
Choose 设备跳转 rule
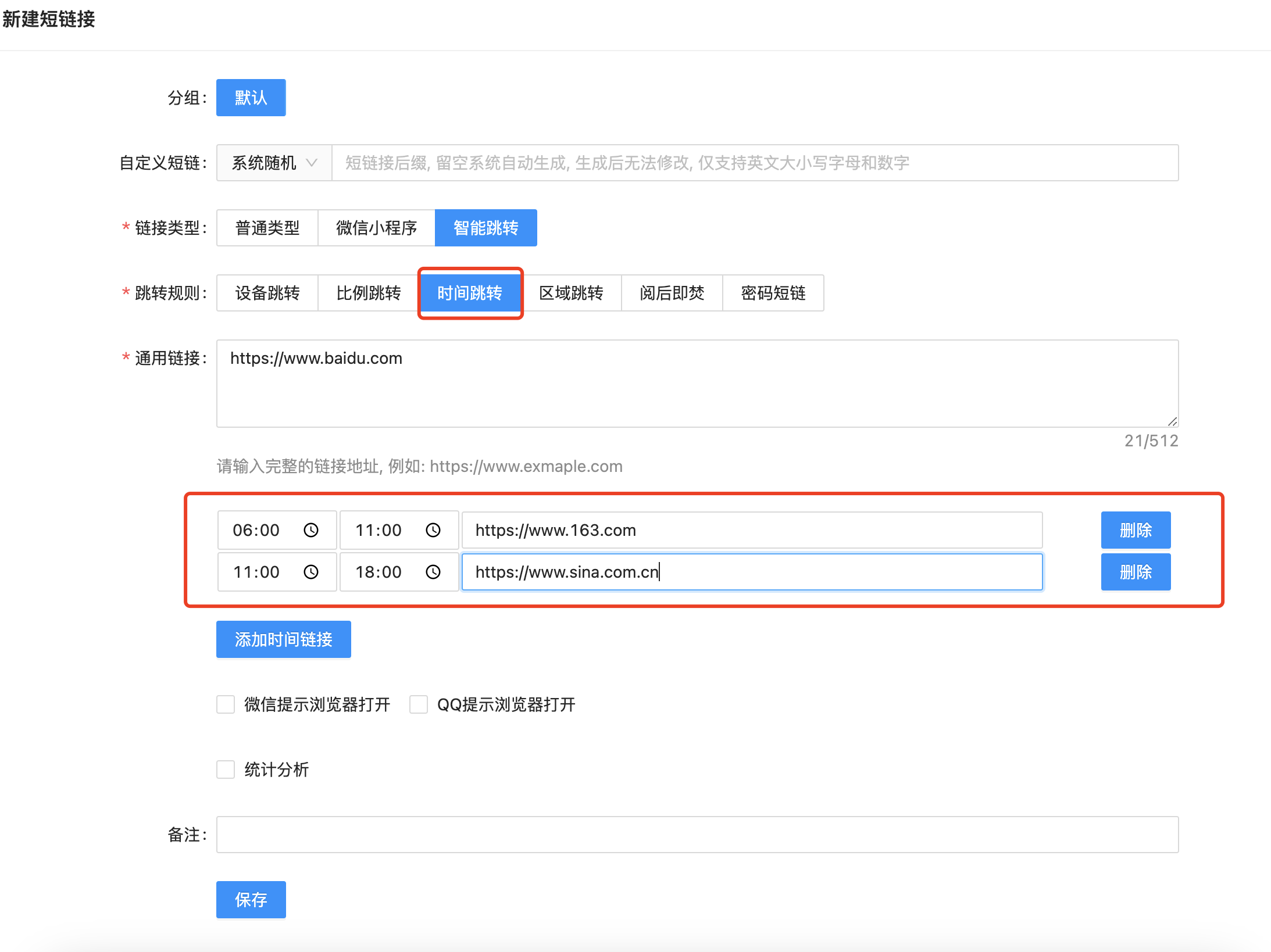pyautogui.click(x=267, y=293)
